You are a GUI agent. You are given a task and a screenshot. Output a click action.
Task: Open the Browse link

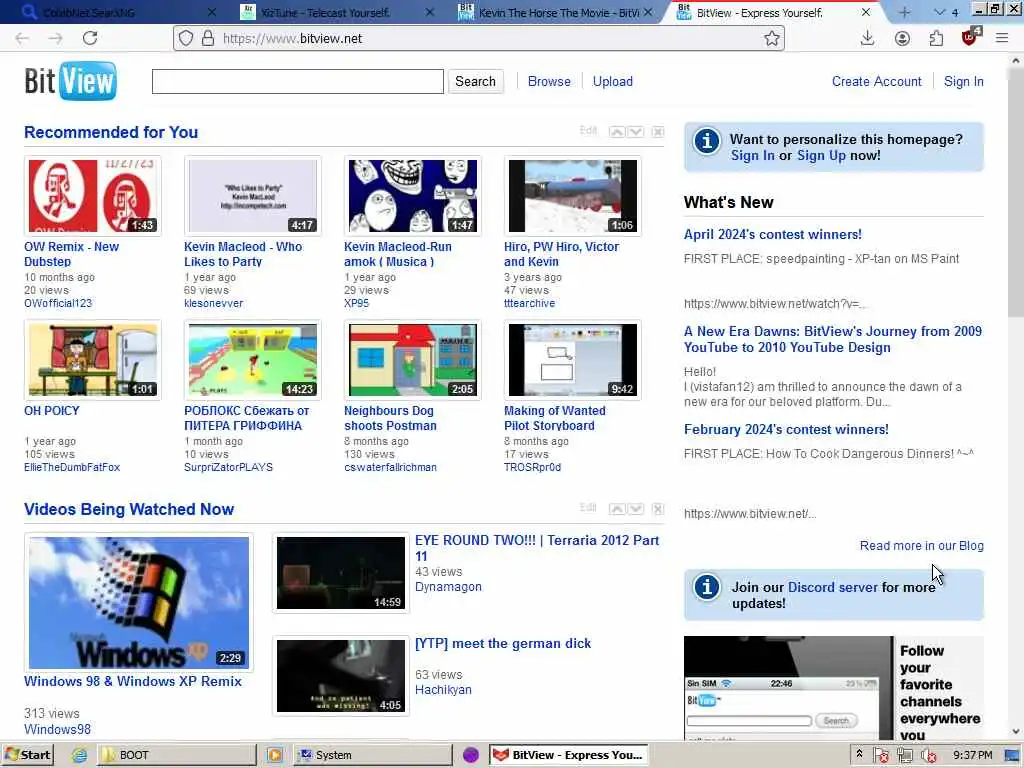coord(549,82)
